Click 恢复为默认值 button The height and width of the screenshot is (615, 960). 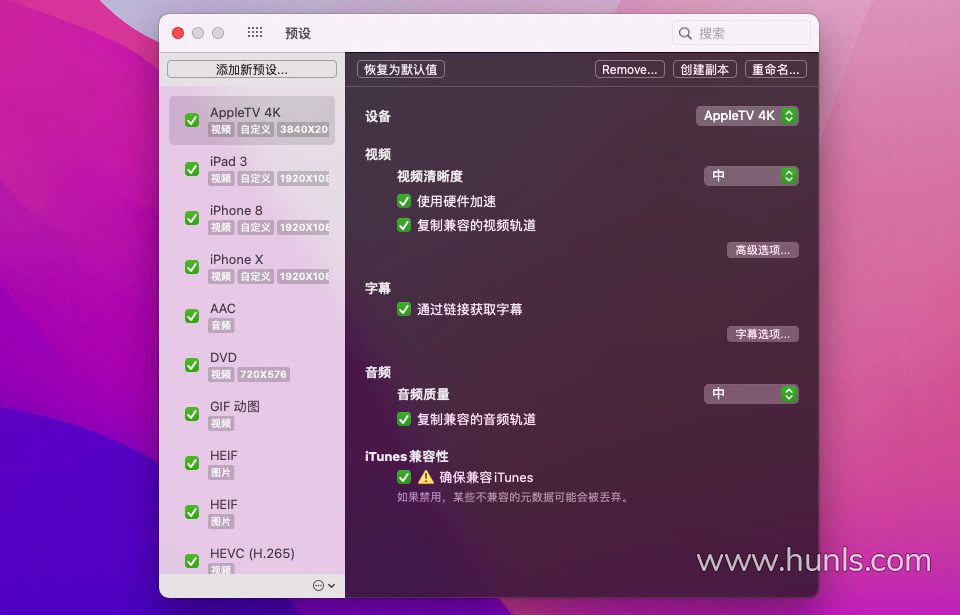[x=400, y=69]
